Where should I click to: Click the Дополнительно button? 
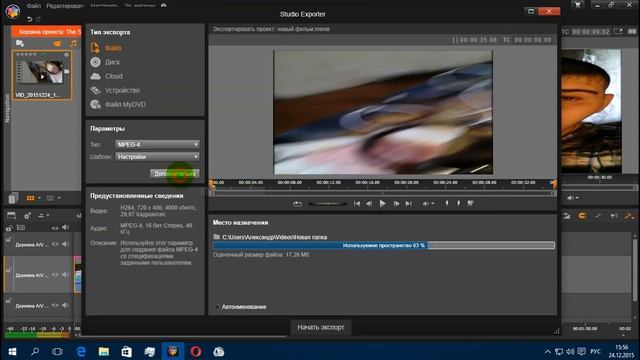point(175,174)
